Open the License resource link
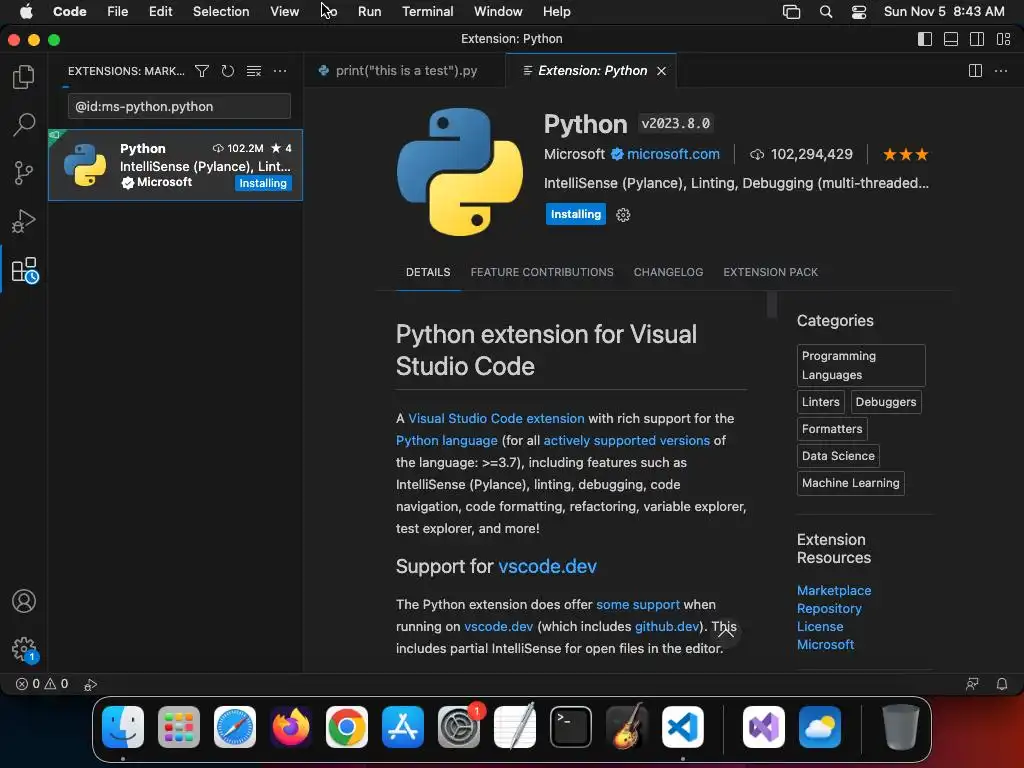The height and width of the screenshot is (768, 1024). (820, 627)
